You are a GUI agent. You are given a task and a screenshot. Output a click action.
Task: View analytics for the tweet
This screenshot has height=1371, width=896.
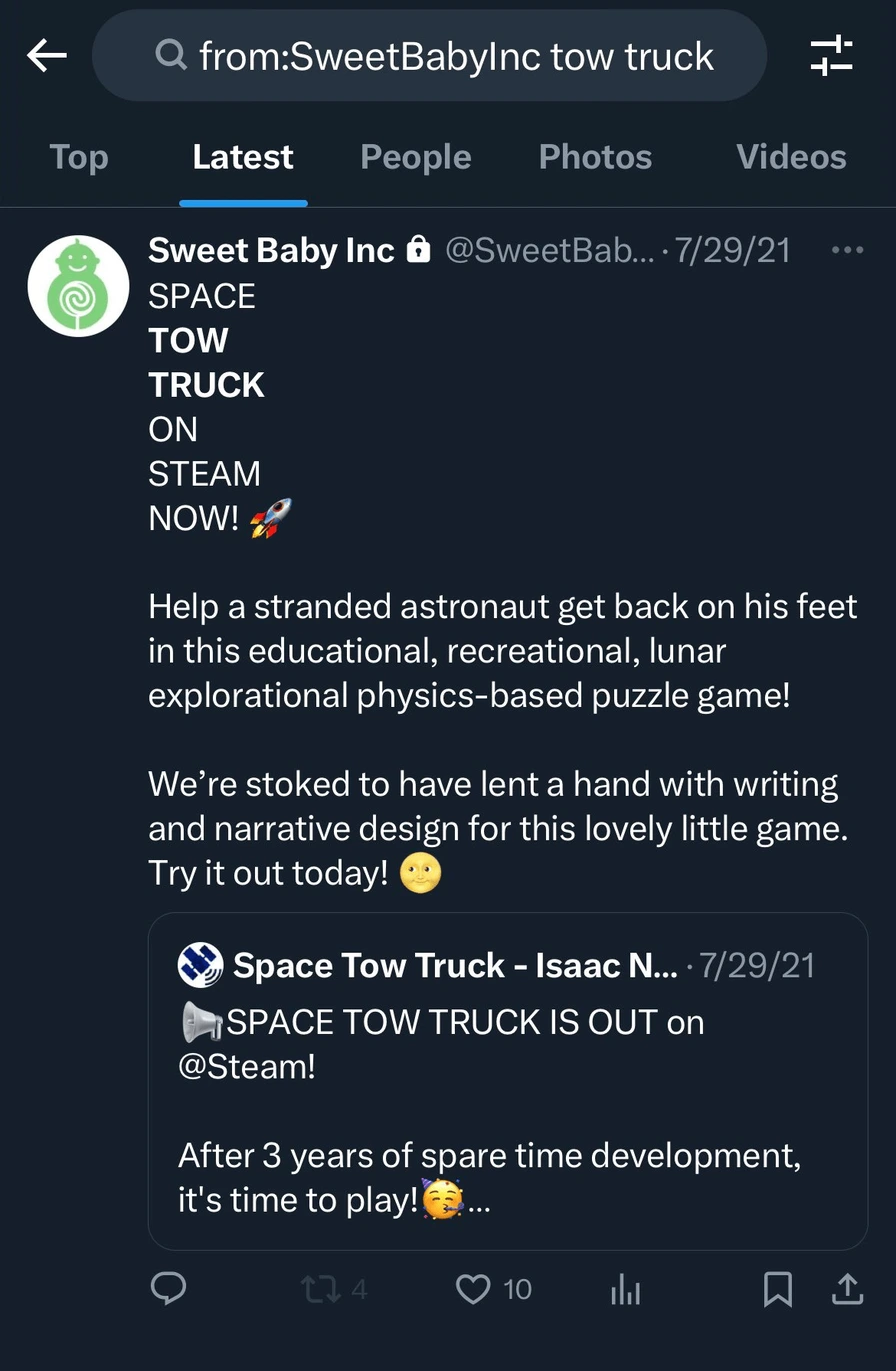pos(625,1289)
